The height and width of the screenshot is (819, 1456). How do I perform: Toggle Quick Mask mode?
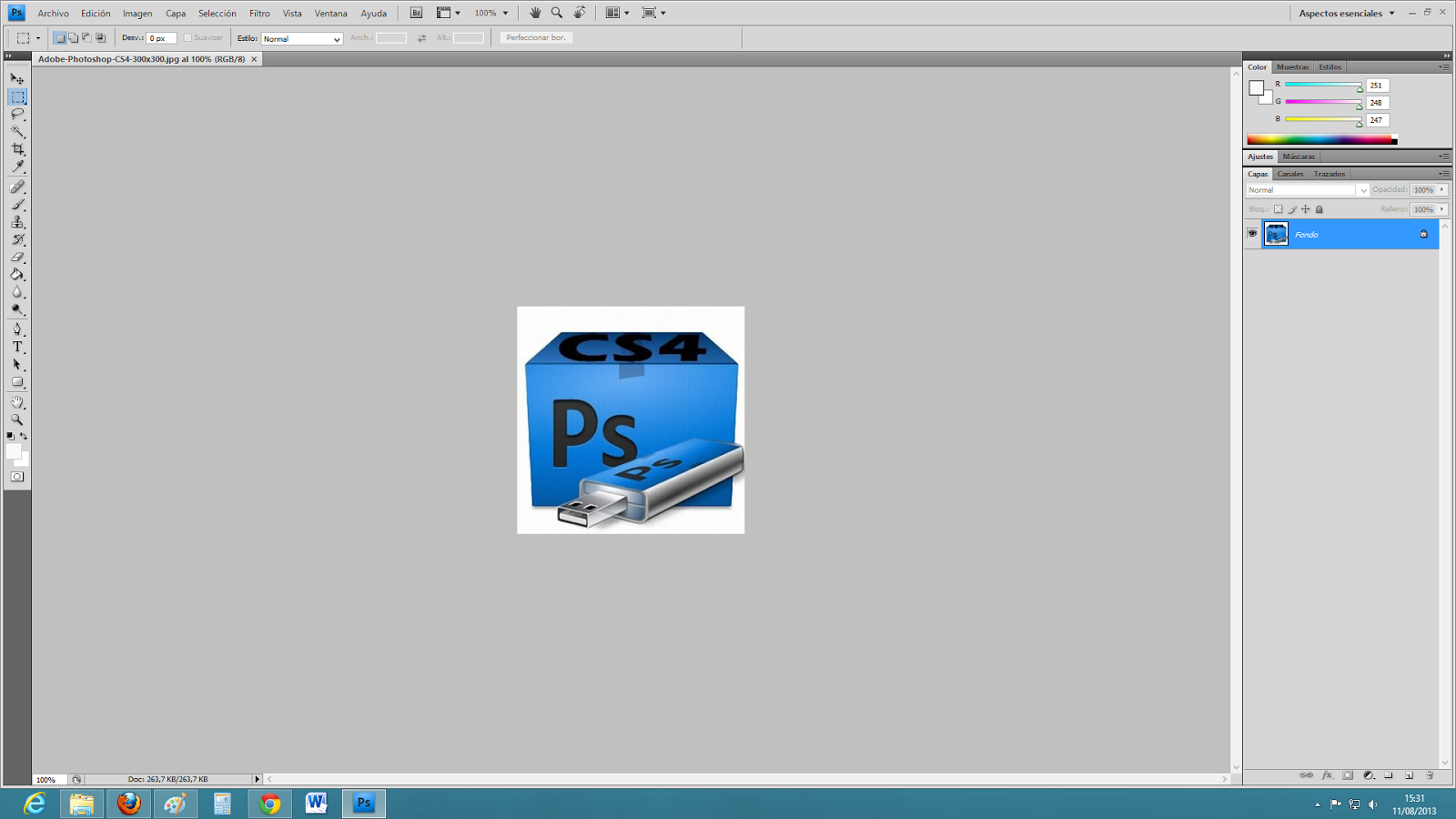coord(17,477)
